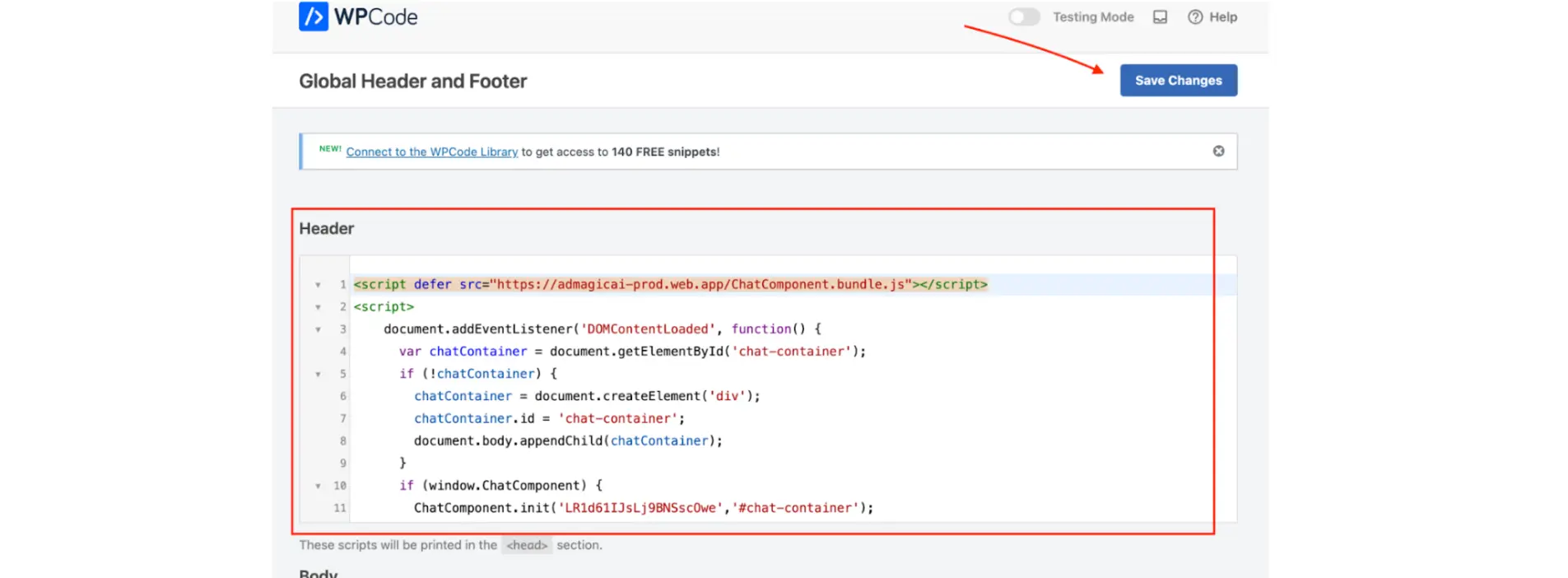Click the chatContainer.id assignment line
Screen dimensions: 1568x578
[x=548, y=419]
